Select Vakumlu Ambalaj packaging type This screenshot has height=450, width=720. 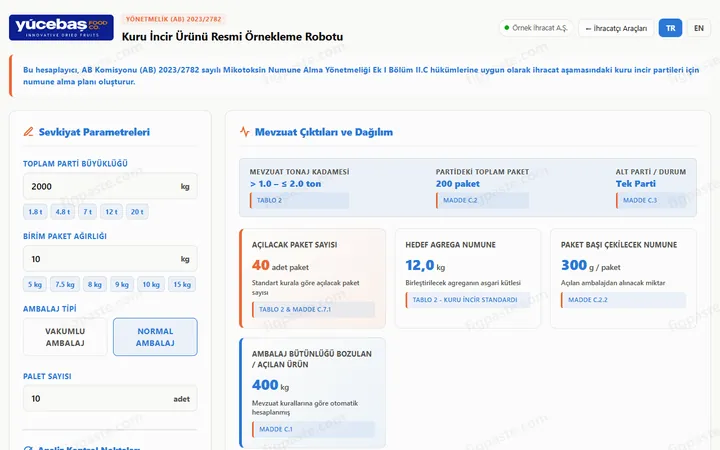(65, 337)
